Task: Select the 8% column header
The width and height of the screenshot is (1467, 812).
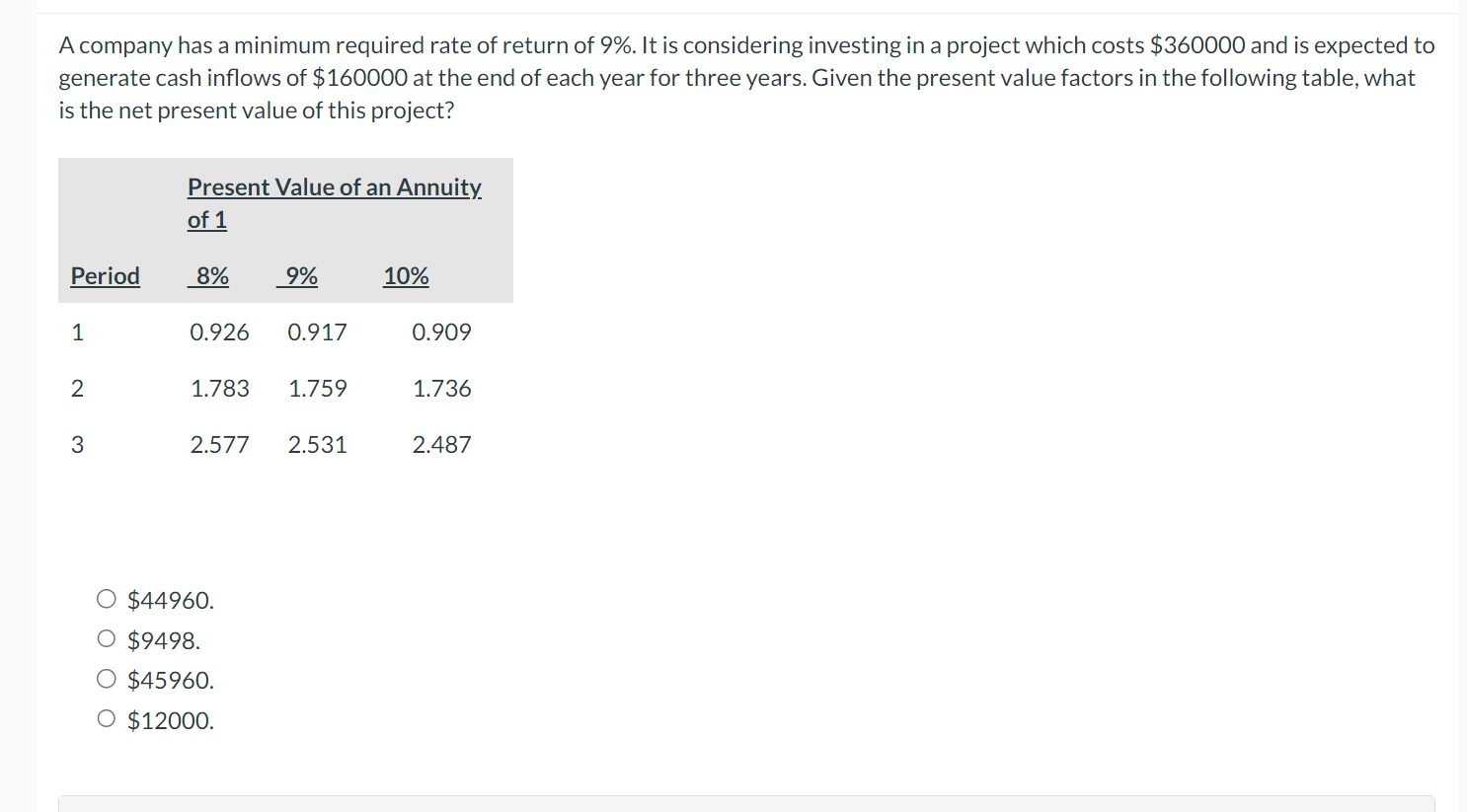Action: coord(208,275)
